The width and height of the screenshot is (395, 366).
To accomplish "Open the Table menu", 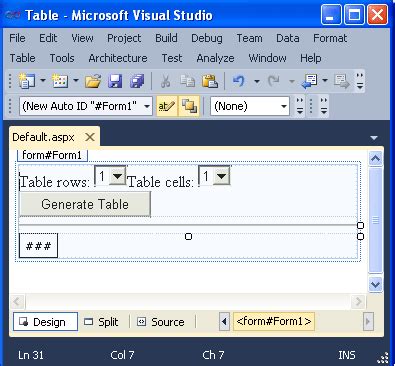I will pyautogui.click(x=22, y=58).
